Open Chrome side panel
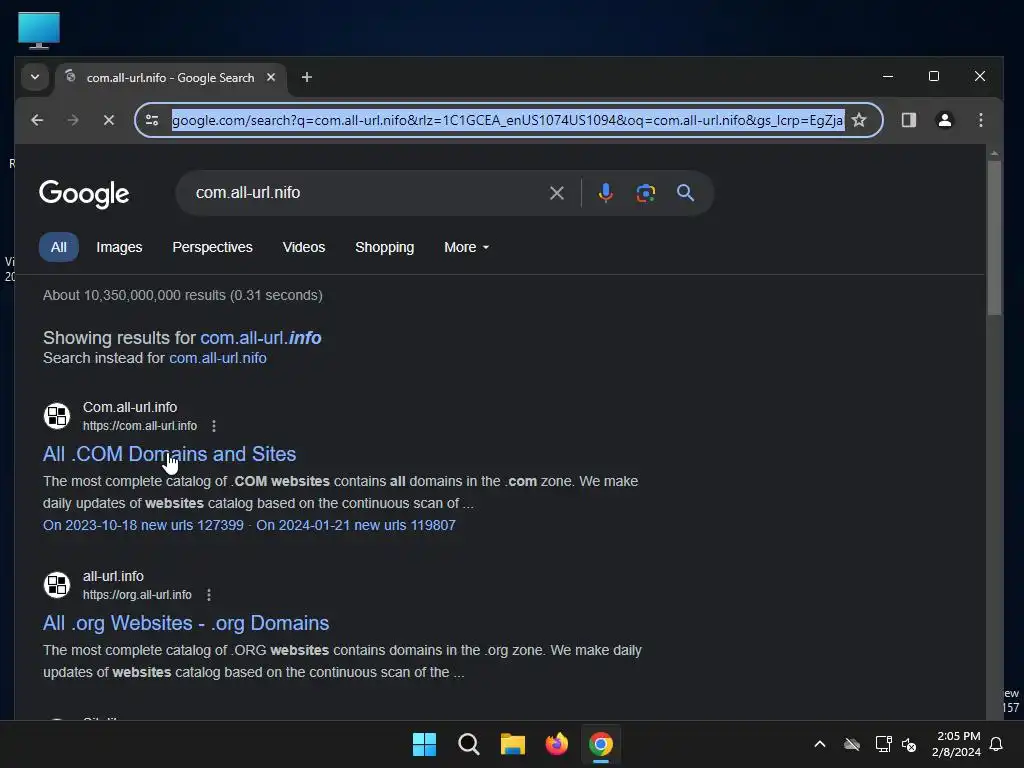The height and width of the screenshot is (768, 1024). click(x=908, y=120)
